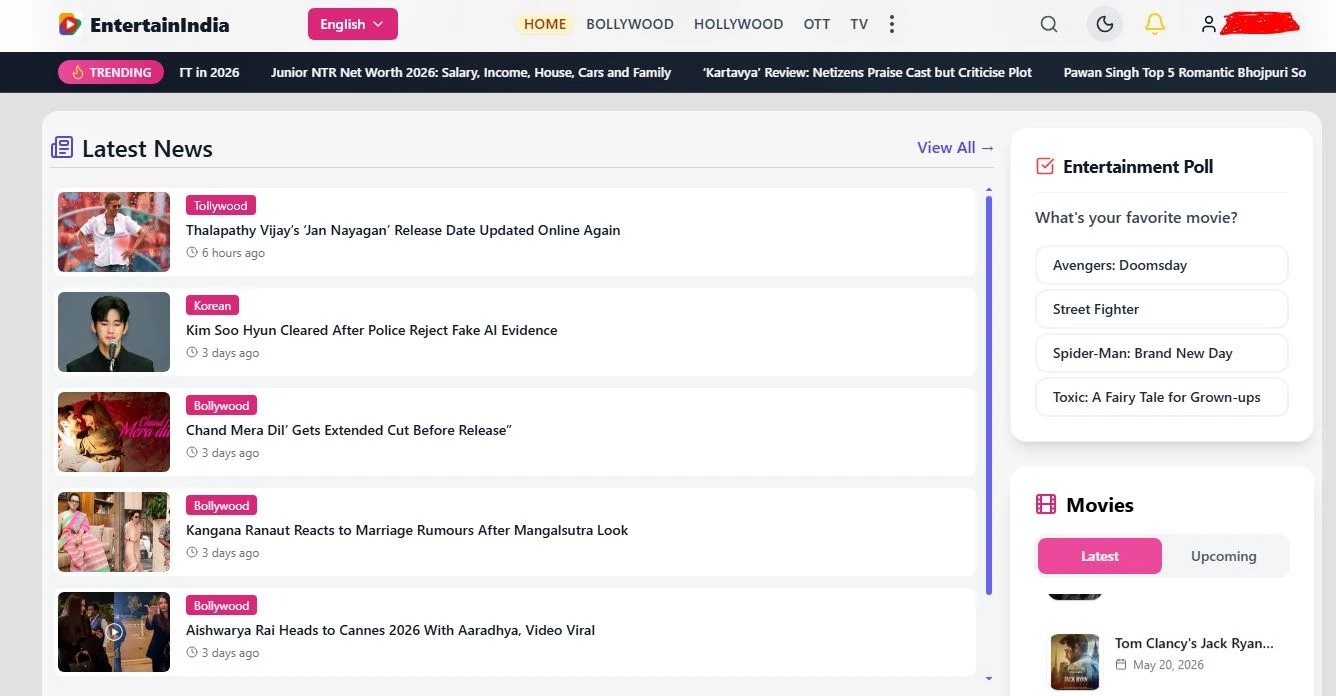Open the search magnifier icon
Viewport: 1336px width, 696px height.
pos(1048,24)
